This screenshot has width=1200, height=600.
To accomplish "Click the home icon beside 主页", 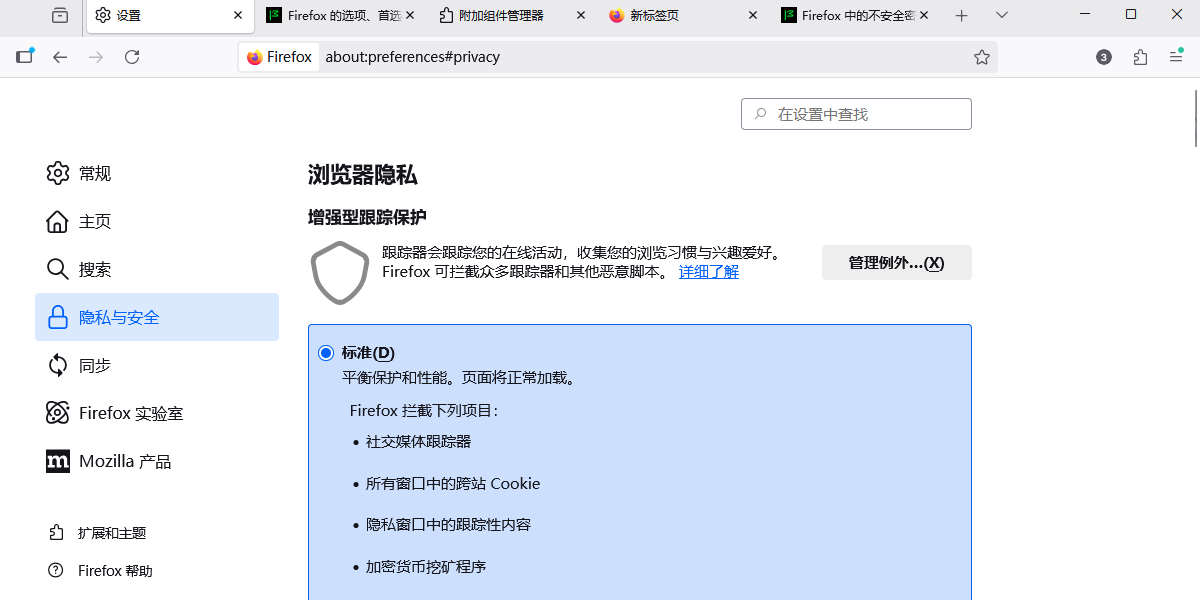I will coord(58,221).
